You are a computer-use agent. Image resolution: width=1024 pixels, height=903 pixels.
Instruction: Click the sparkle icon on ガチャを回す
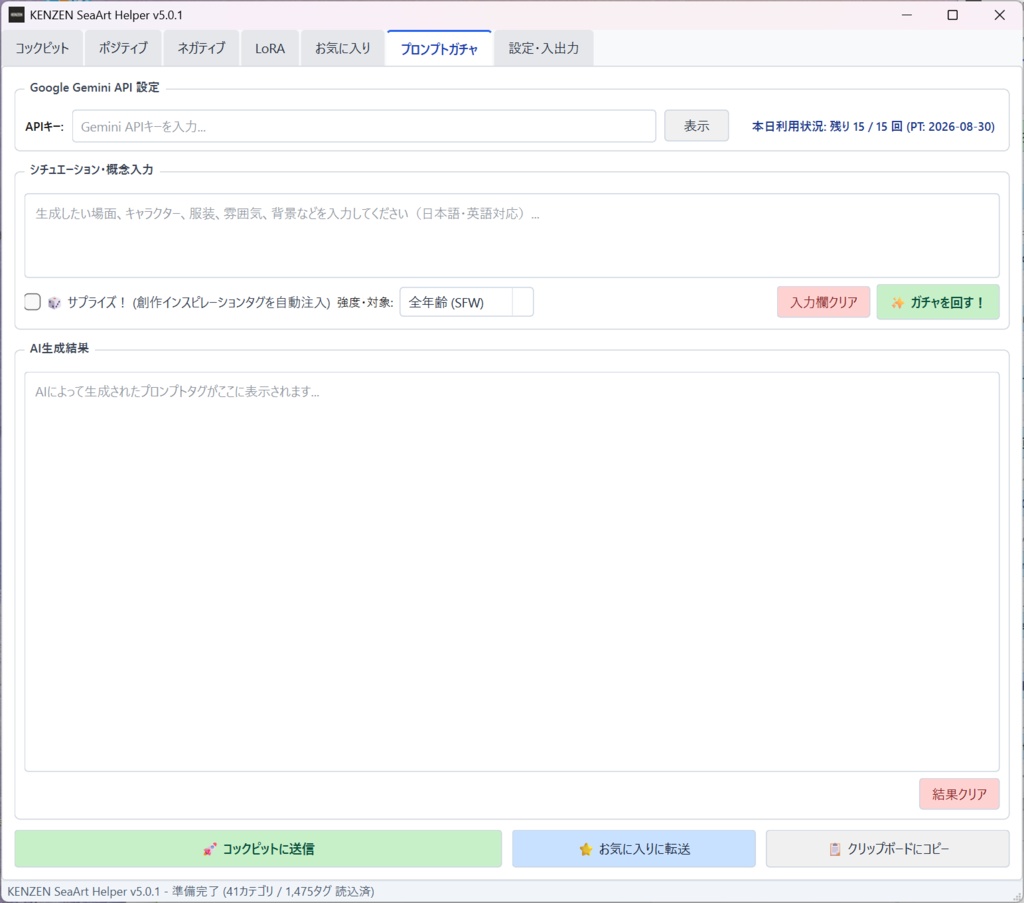[x=898, y=303]
